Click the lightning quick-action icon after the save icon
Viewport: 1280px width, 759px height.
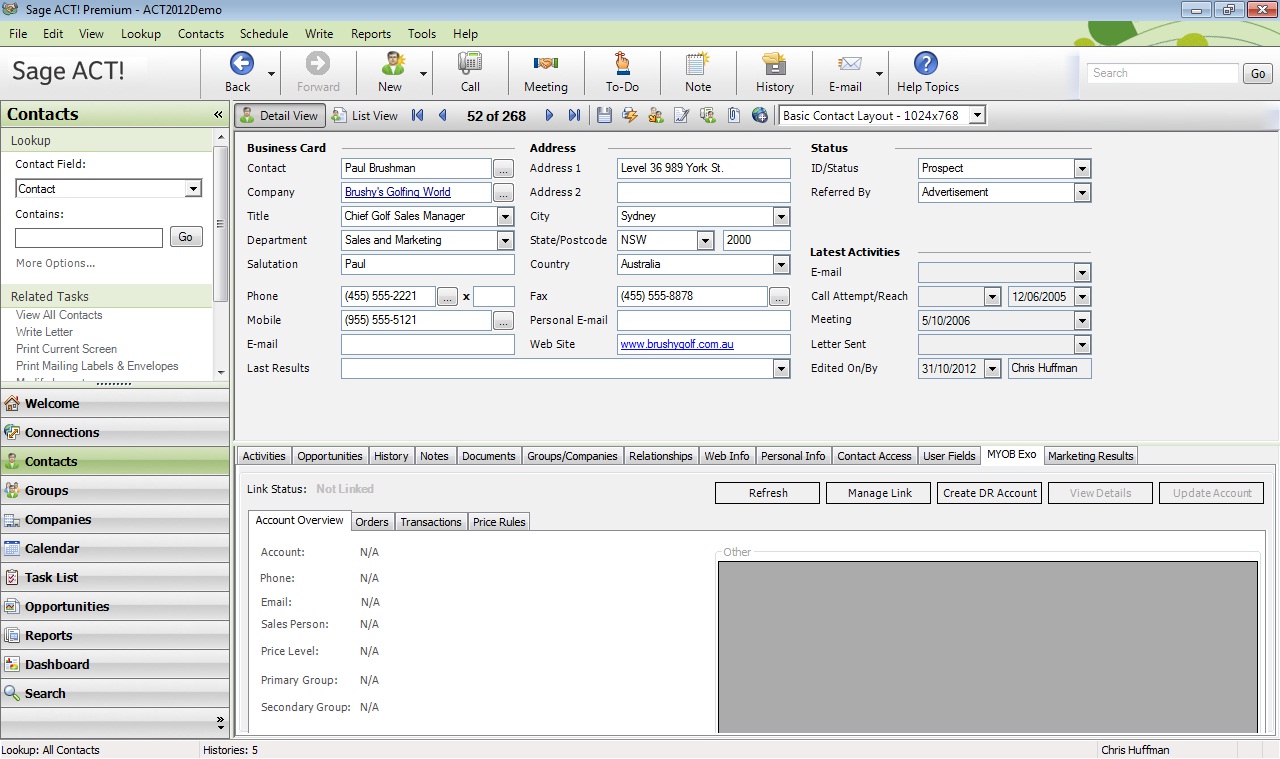[x=630, y=116]
